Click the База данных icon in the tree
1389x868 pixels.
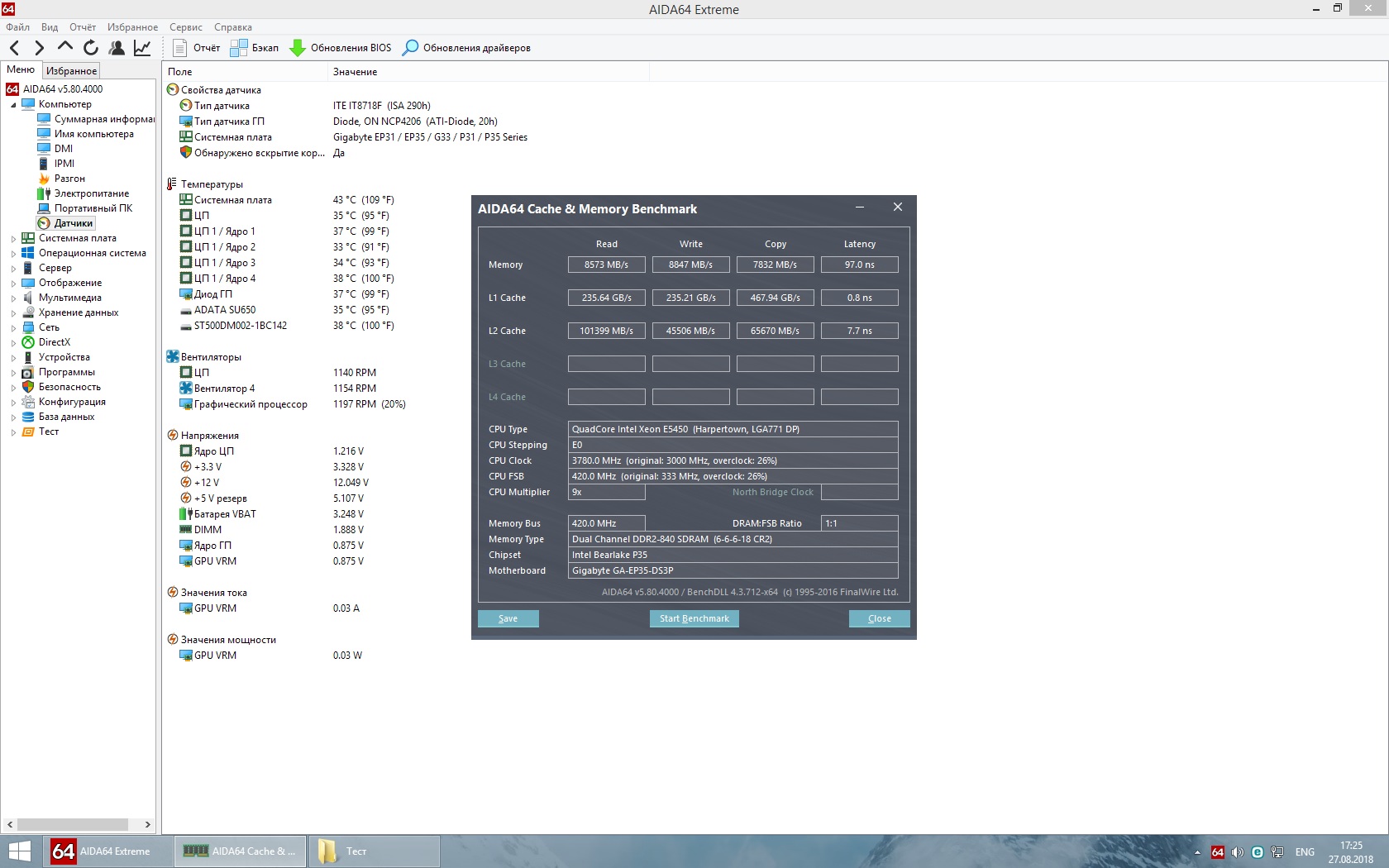pyautogui.click(x=28, y=417)
